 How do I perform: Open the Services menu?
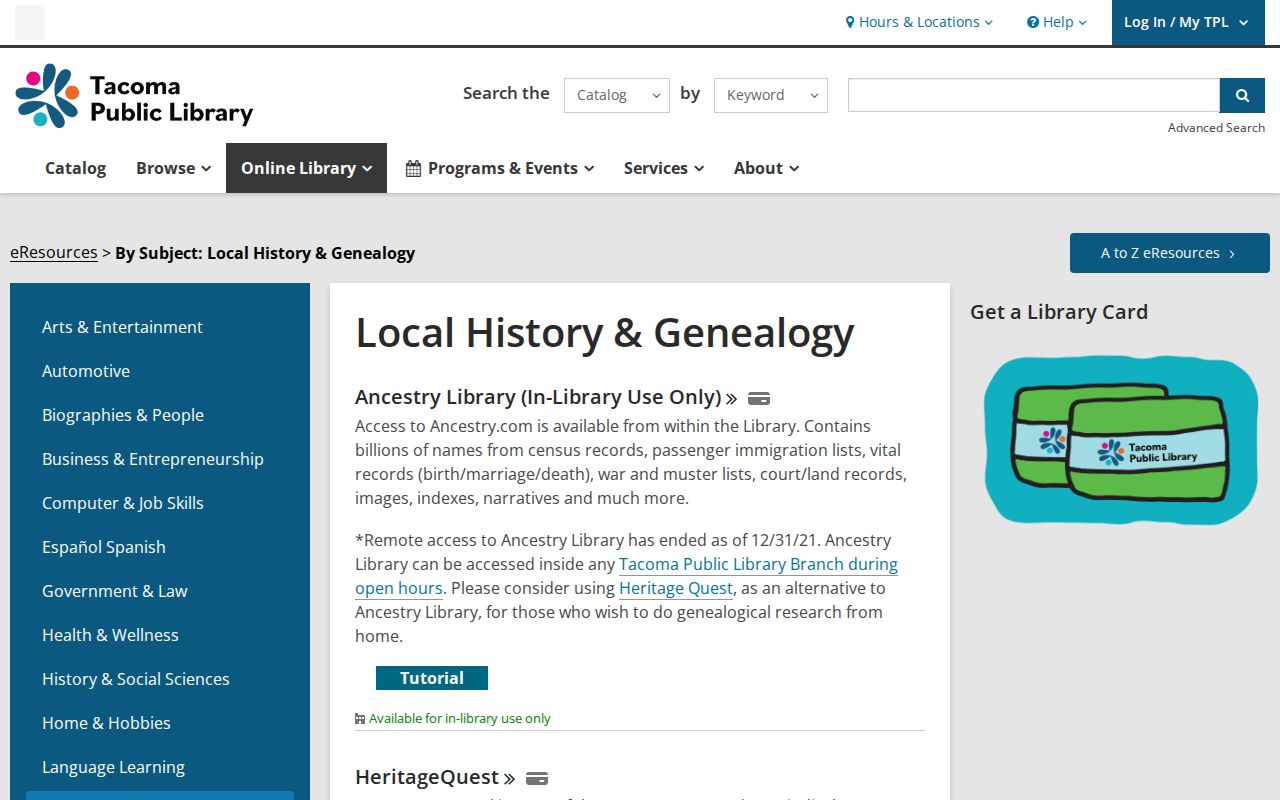[x=664, y=168]
